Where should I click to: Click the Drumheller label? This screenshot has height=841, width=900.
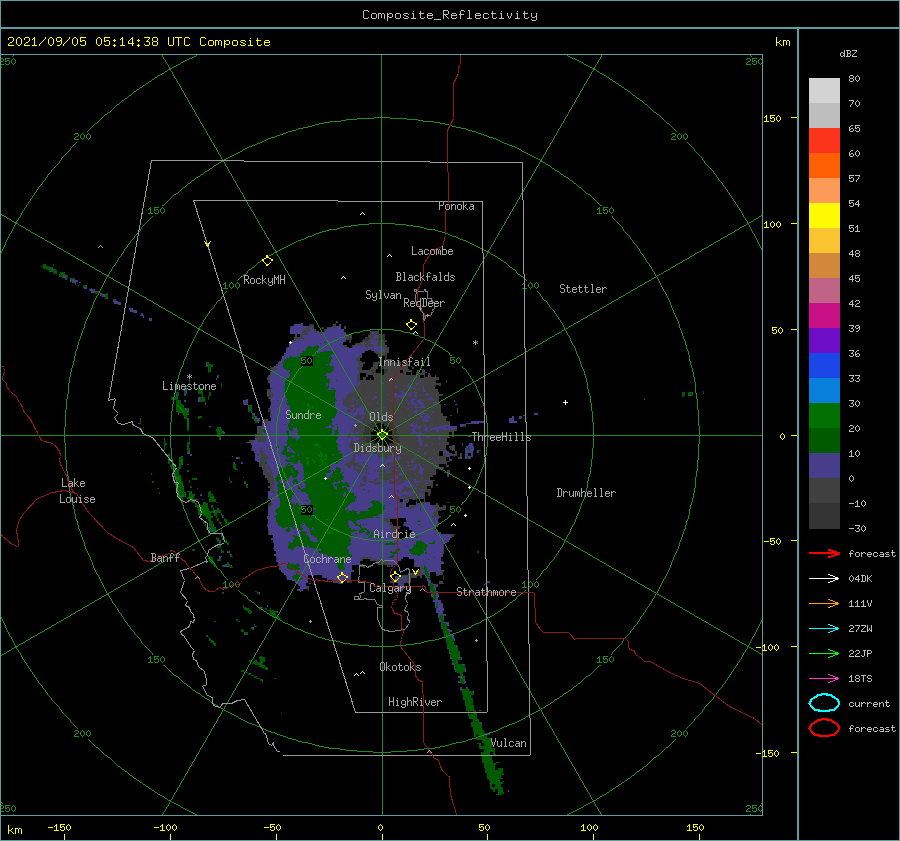coord(586,493)
